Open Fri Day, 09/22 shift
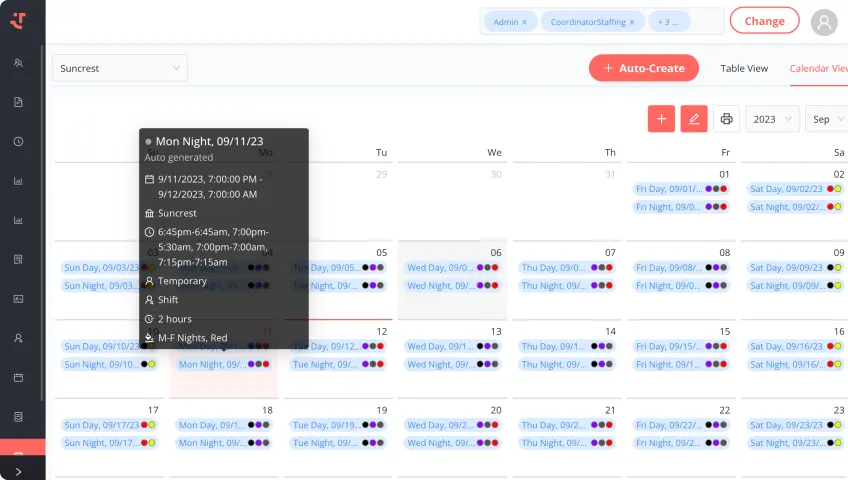This screenshot has height=480, width=848. tap(681, 425)
